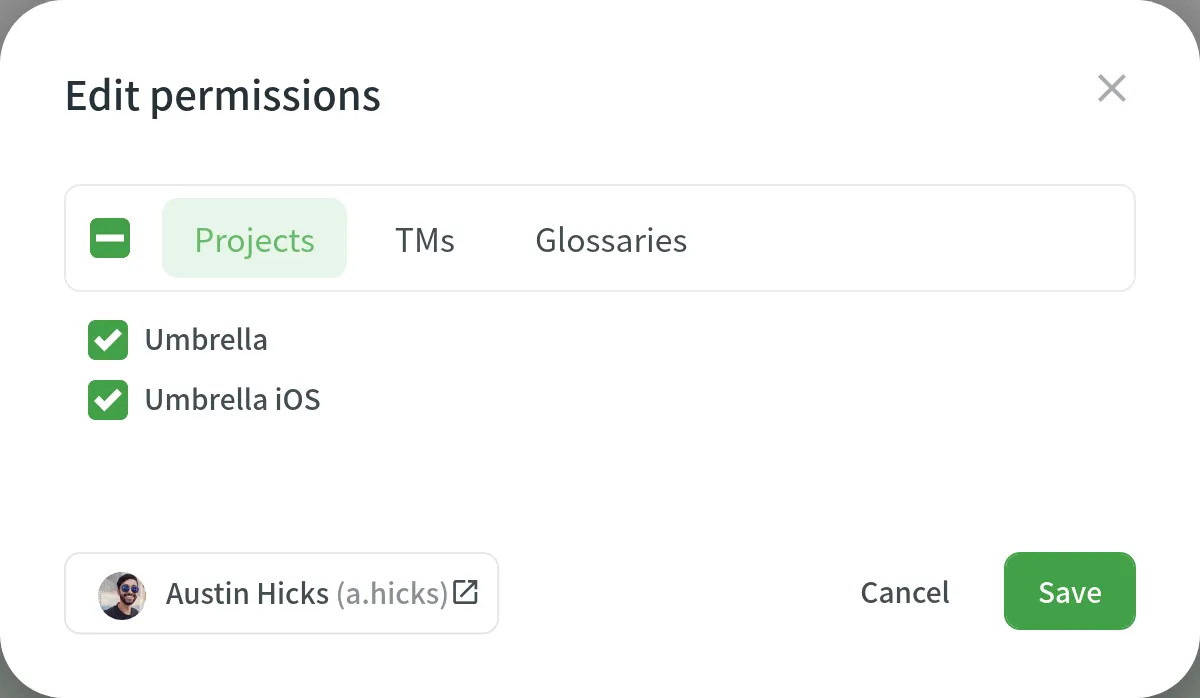Save the permission changes
The height and width of the screenshot is (698, 1200).
tap(1069, 592)
